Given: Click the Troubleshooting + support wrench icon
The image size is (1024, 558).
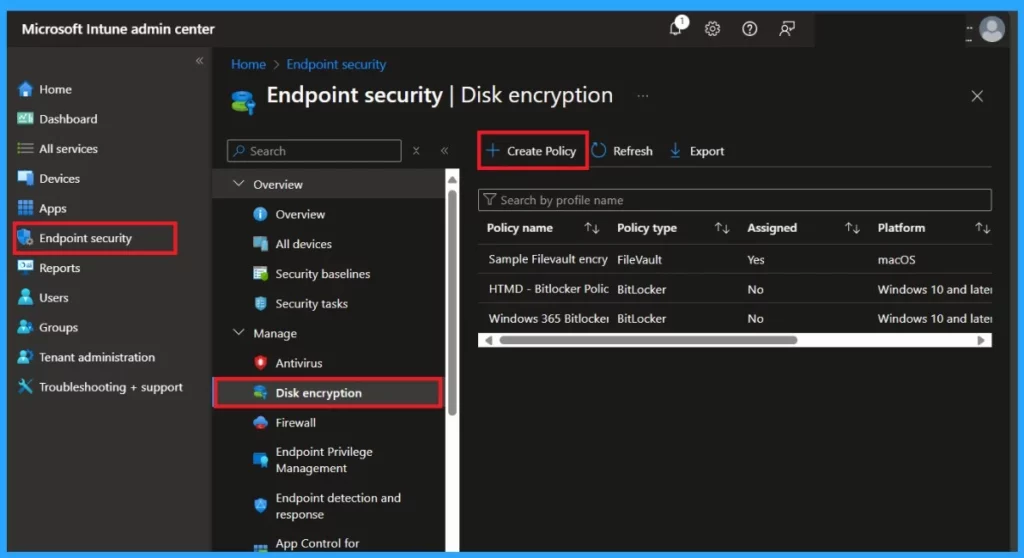Looking at the screenshot, I should [25, 386].
